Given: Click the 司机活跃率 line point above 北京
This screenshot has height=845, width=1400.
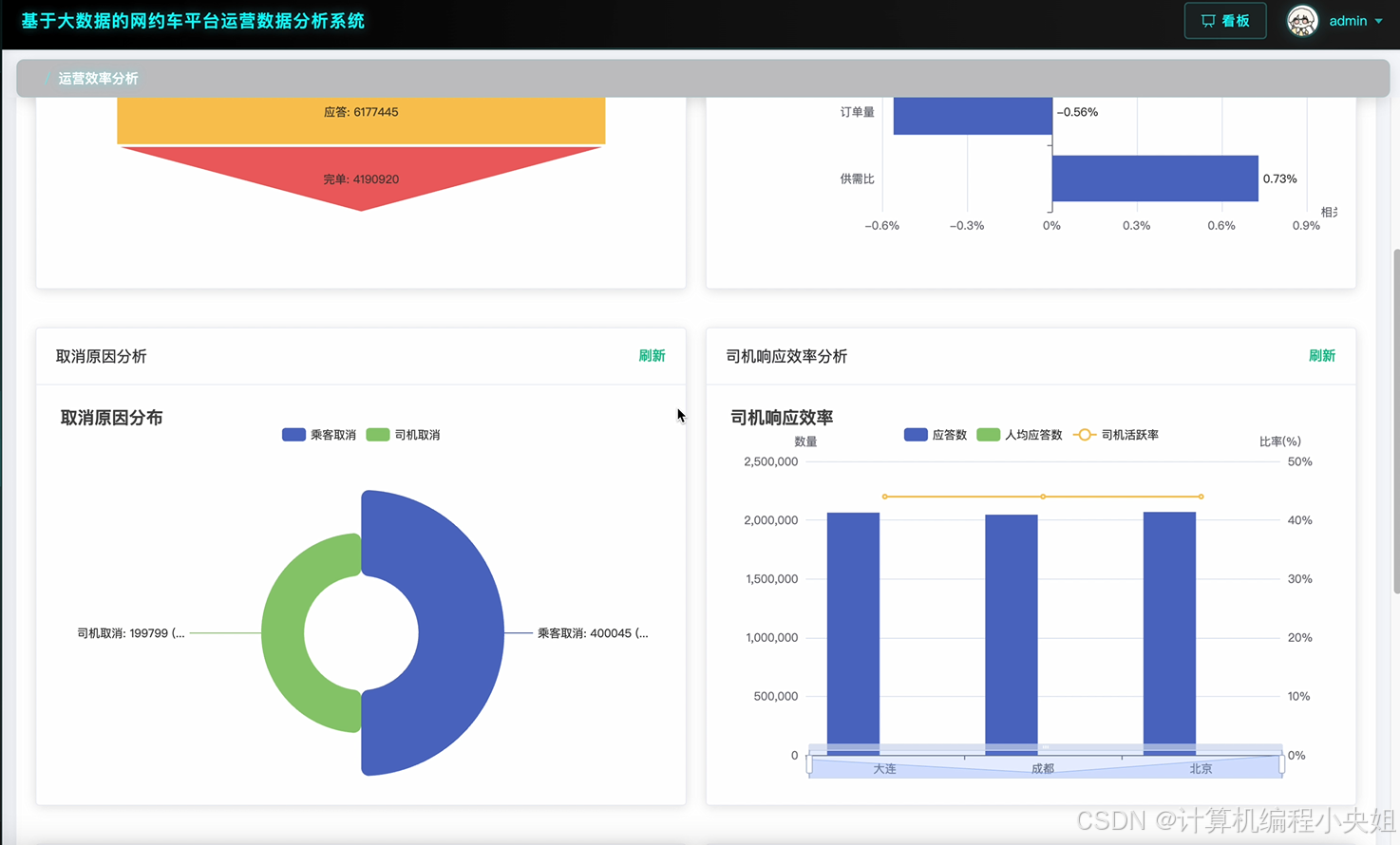Looking at the screenshot, I should click(1201, 497).
